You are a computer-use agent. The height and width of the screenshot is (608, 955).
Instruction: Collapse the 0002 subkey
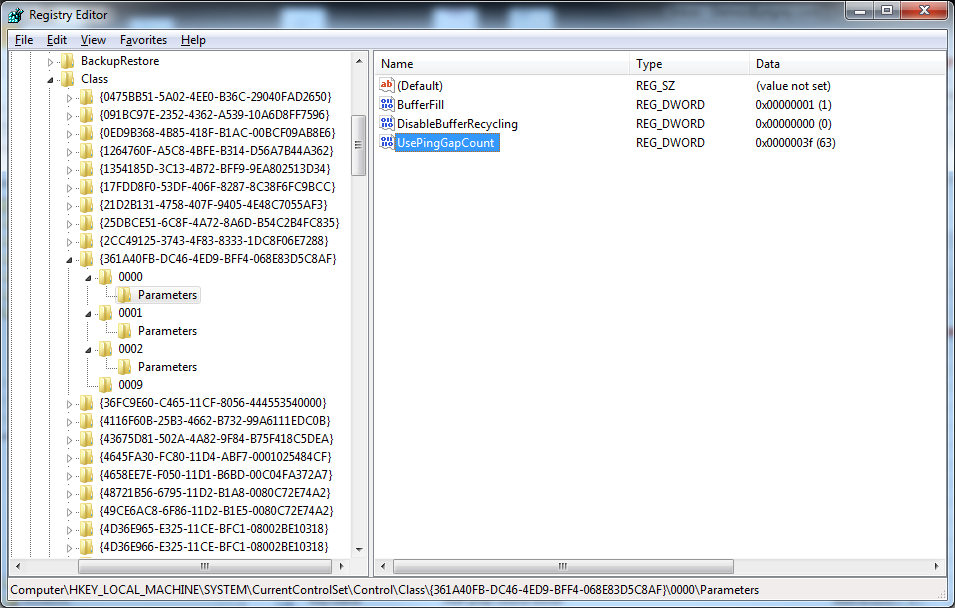pos(88,350)
